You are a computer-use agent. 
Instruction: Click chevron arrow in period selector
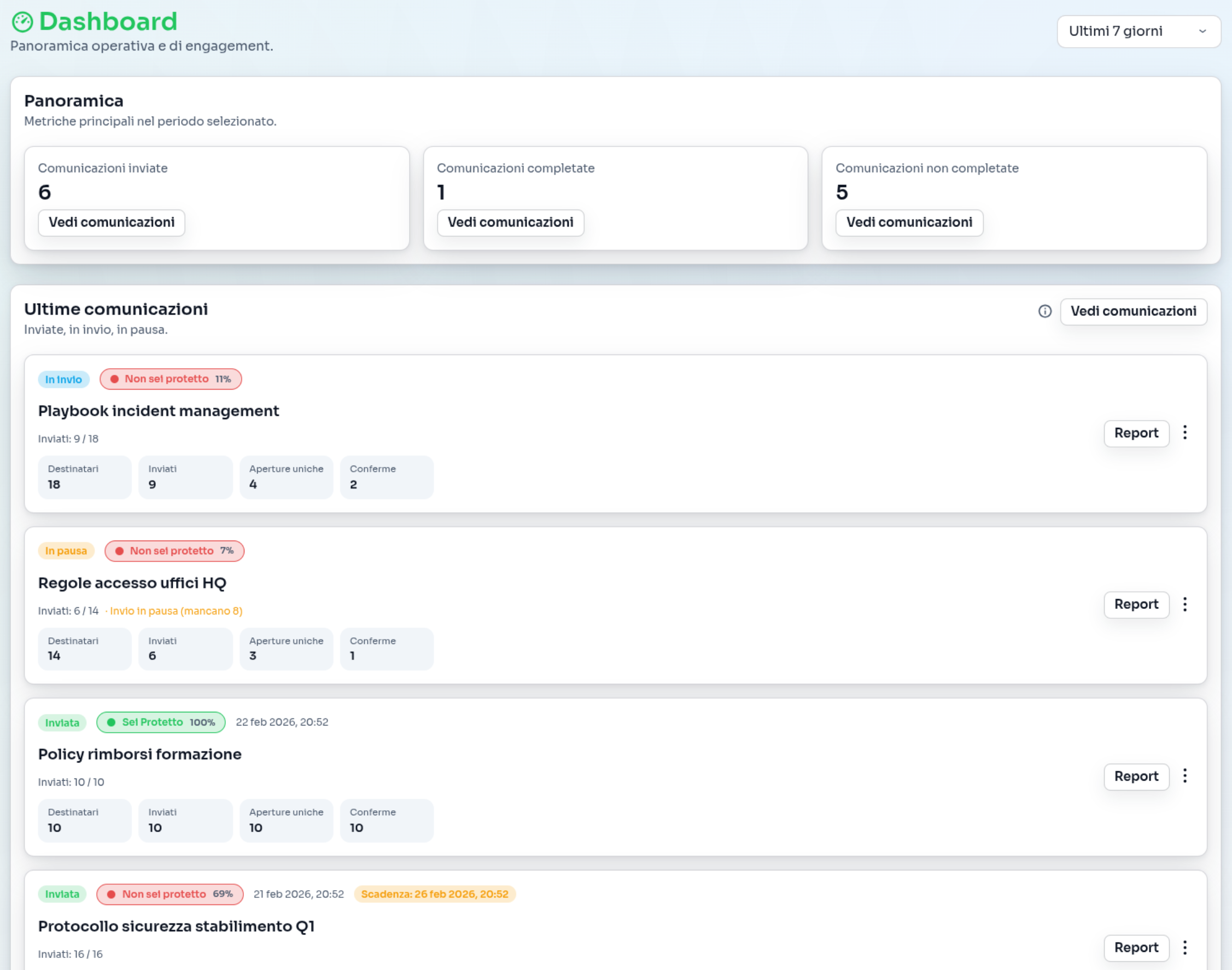(1202, 31)
